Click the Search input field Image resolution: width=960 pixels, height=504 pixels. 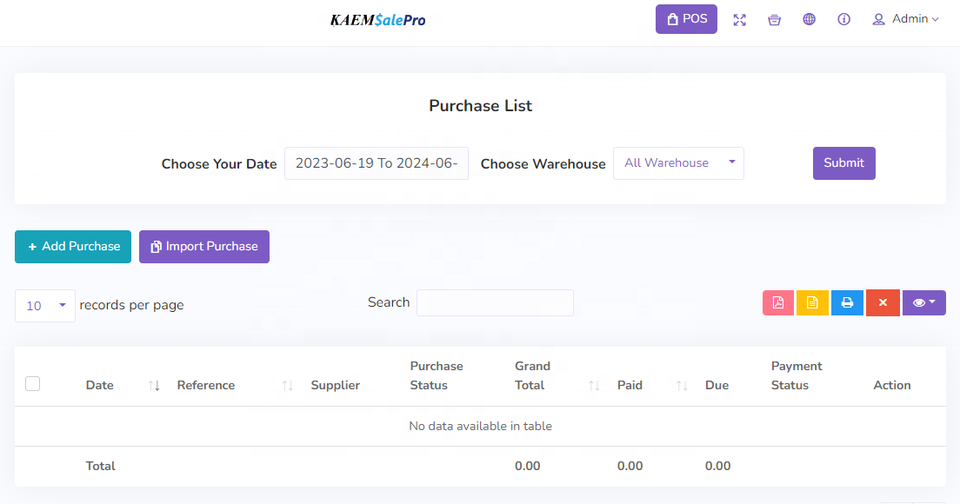point(495,303)
